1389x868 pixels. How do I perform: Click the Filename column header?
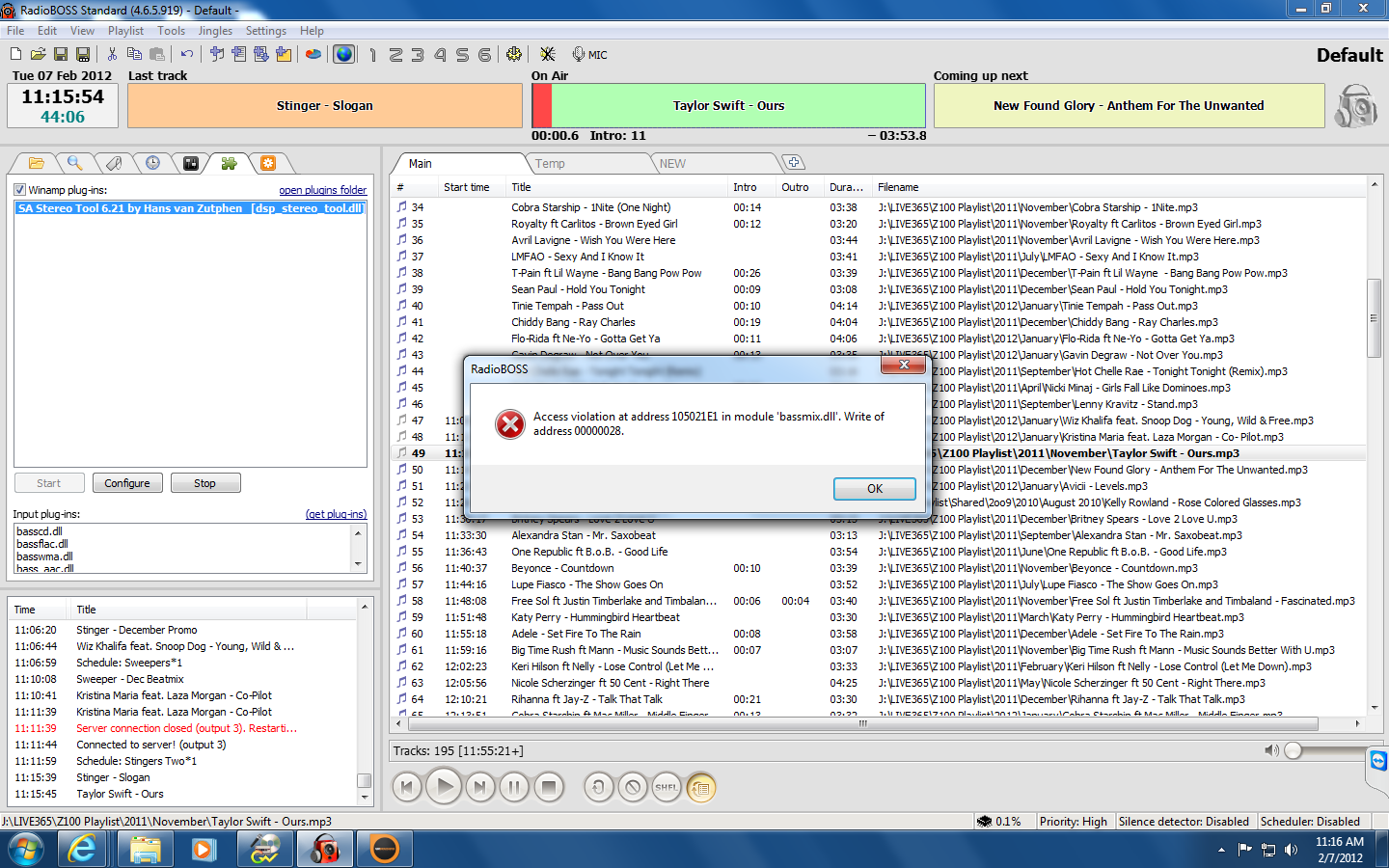click(898, 188)
